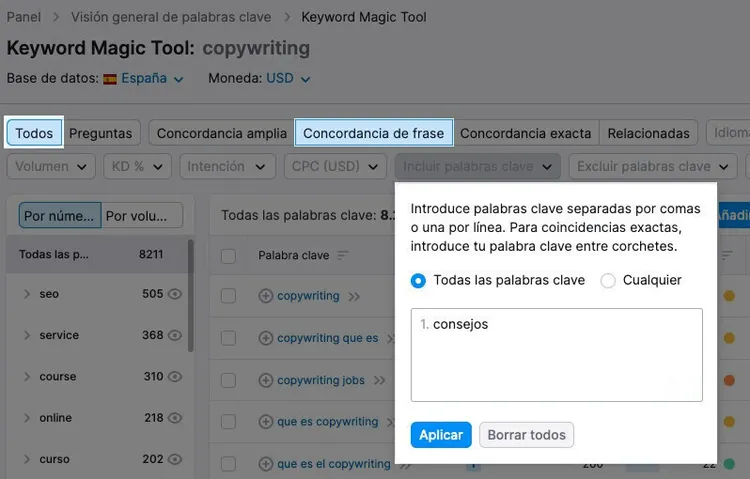Check the select-all checkbox in table header
The height and width of the screenshot is (479, 750).
point(228,256)
